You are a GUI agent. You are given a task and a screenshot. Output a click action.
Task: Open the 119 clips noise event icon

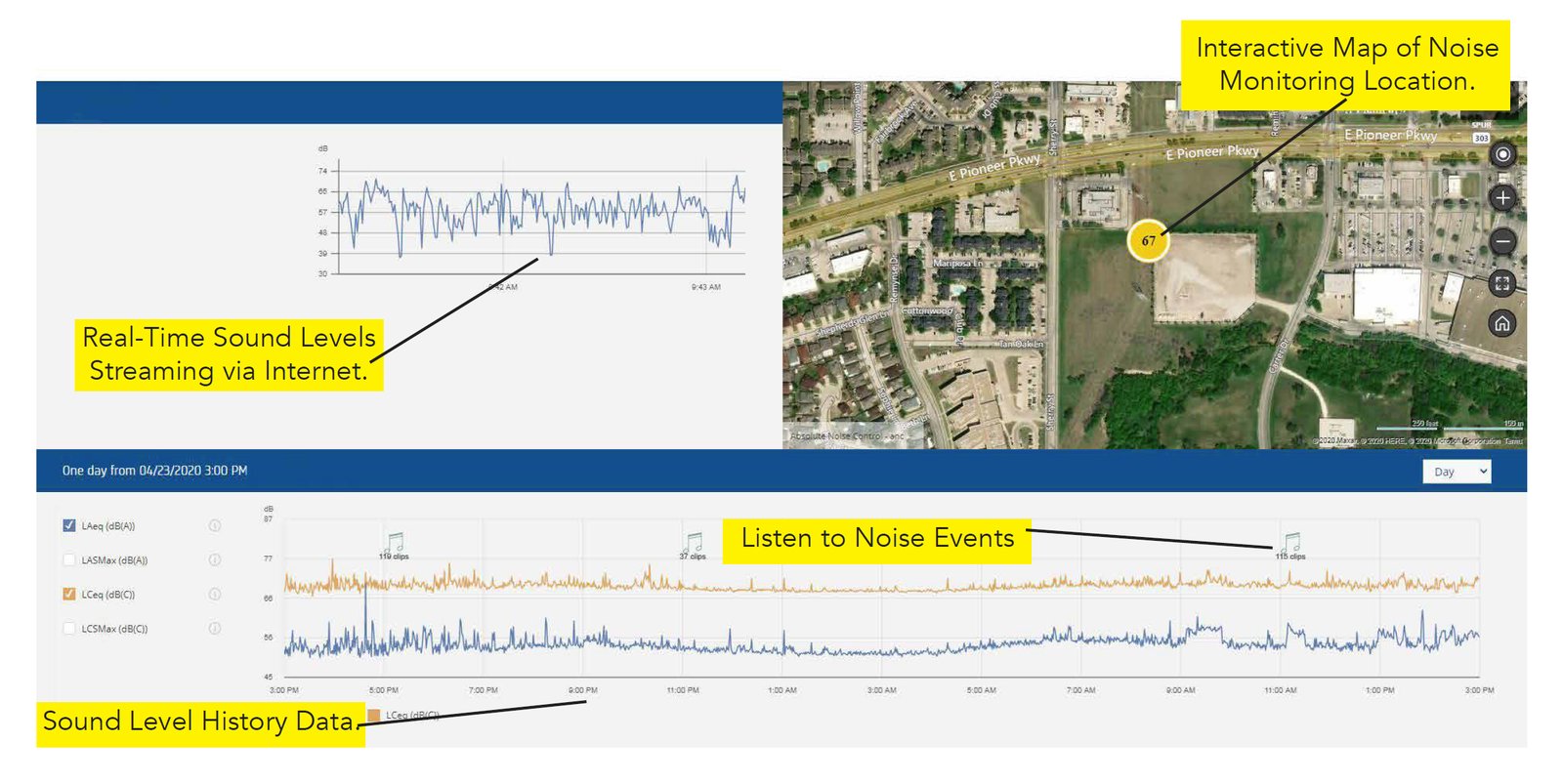(395, 543)
